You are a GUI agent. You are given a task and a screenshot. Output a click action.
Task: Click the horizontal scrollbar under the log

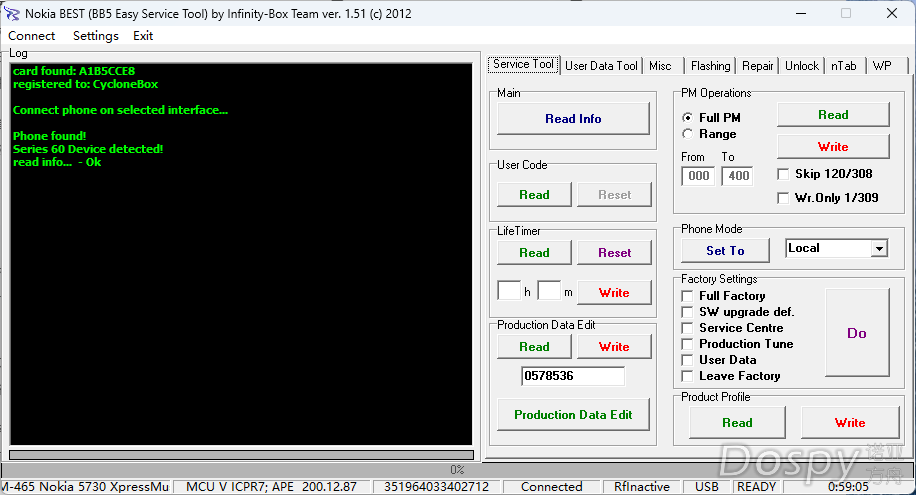coord(241,455)
